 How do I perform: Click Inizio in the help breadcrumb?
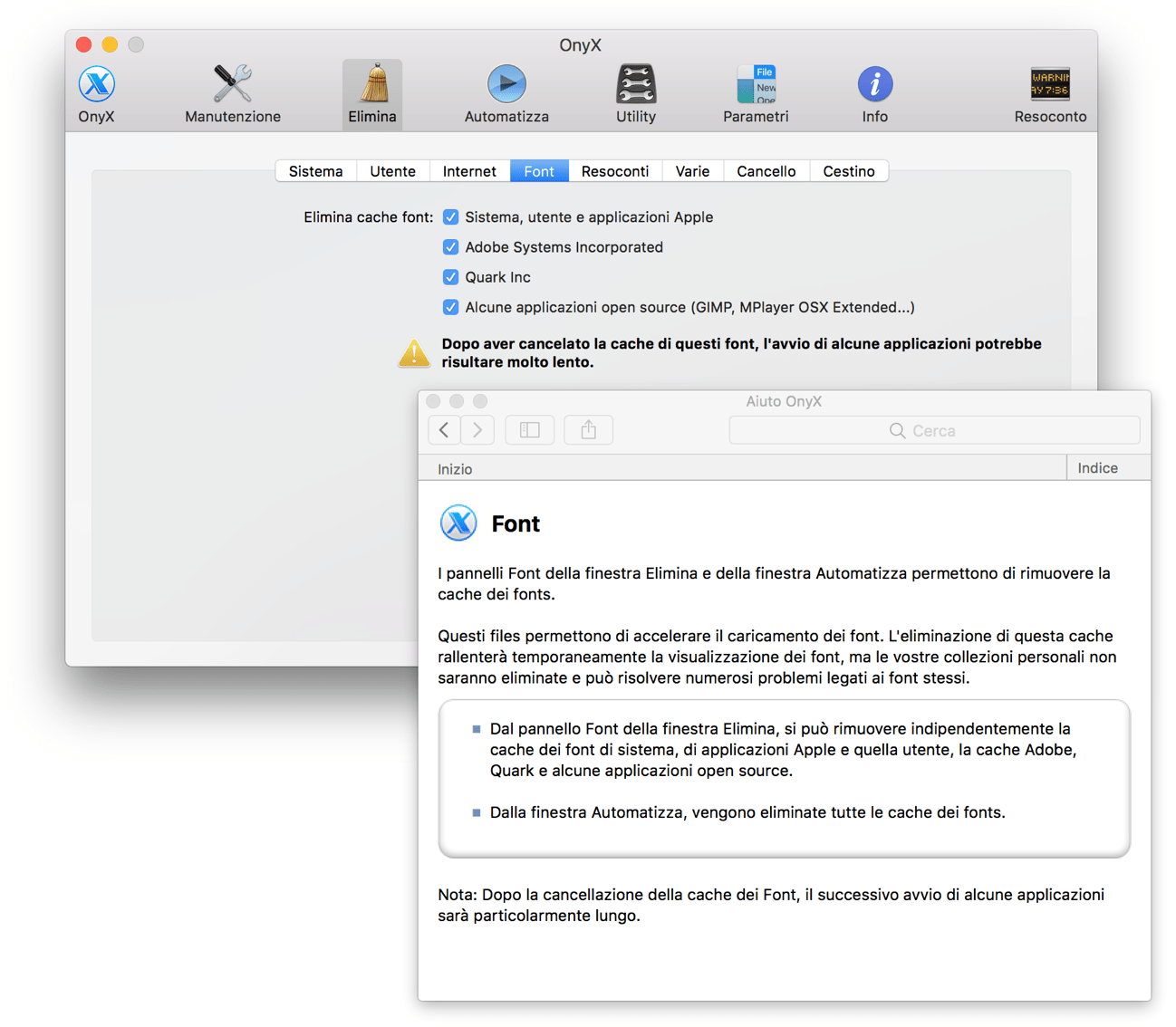[454, 468]
